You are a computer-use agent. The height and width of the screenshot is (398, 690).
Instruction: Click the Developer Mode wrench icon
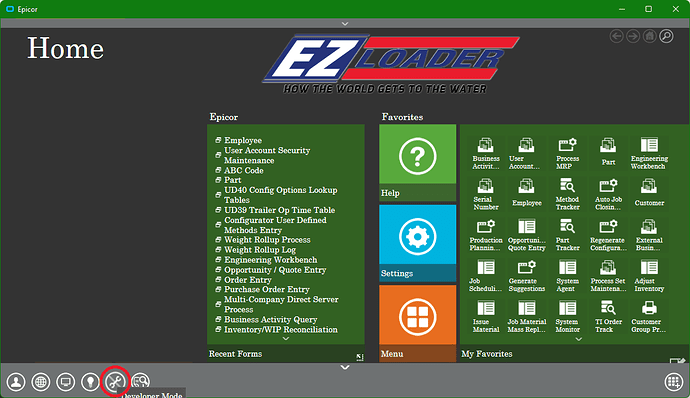(x=116, y=381)
